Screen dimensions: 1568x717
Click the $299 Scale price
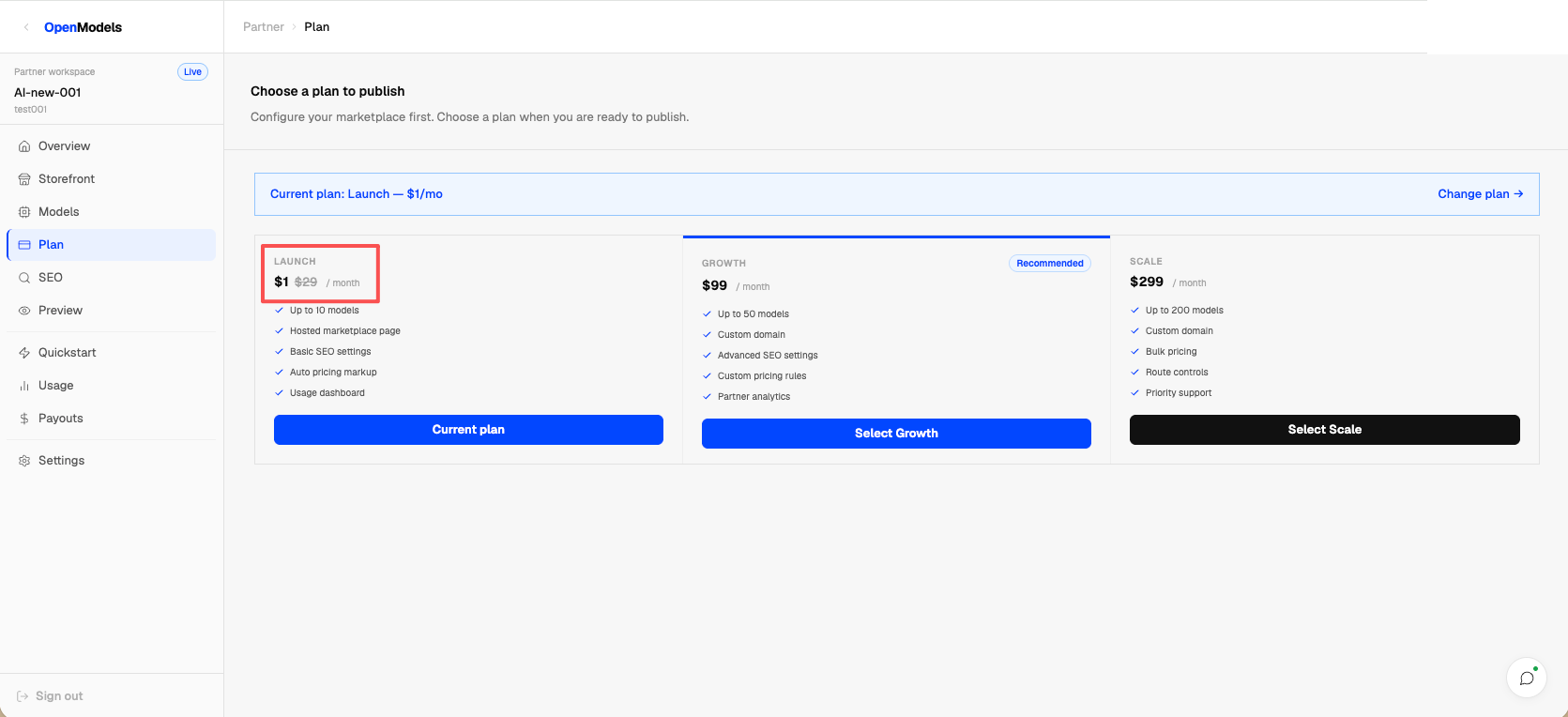[x=1147, y=282]
